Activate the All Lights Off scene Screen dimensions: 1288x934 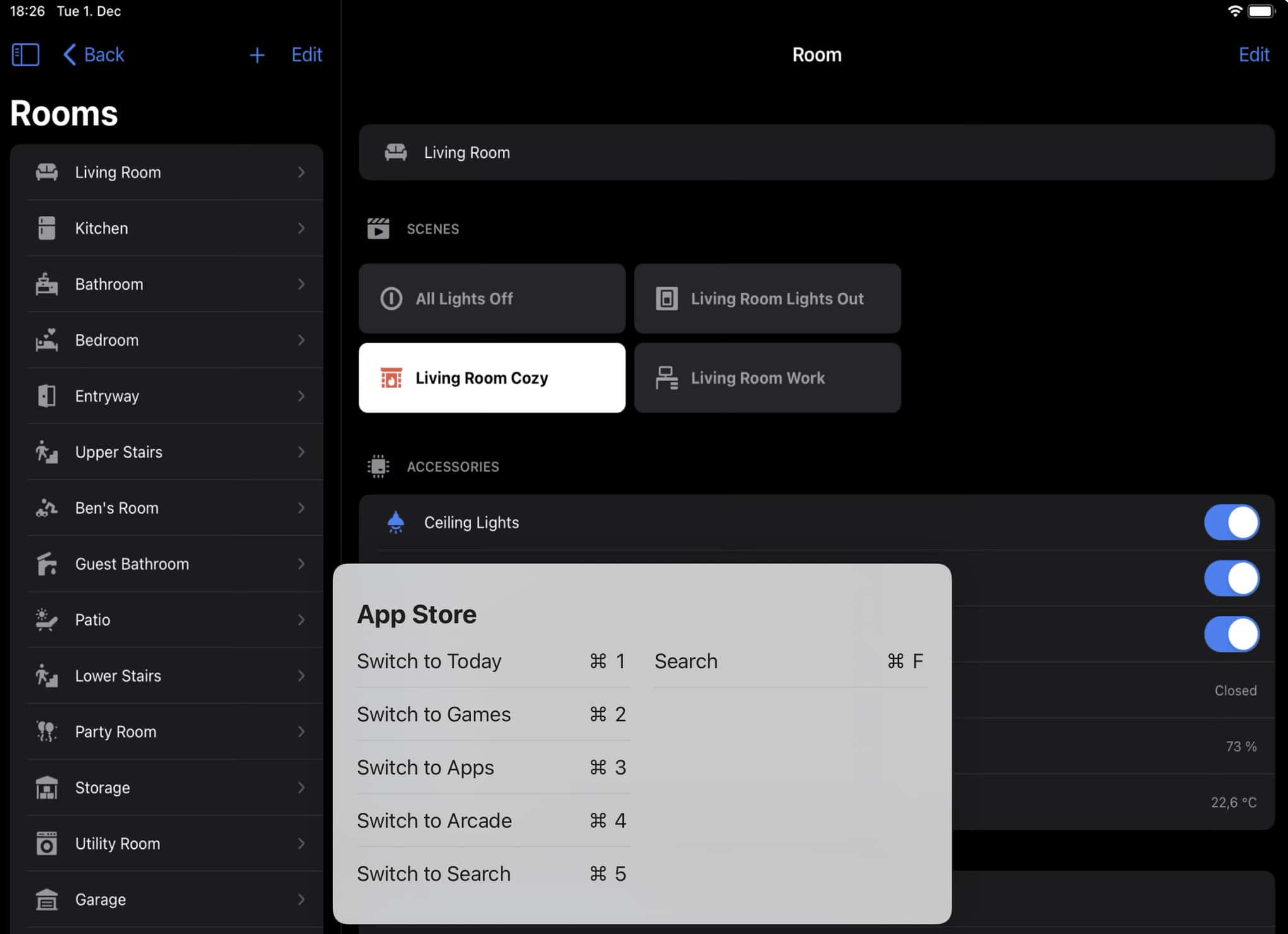point(492,299)
